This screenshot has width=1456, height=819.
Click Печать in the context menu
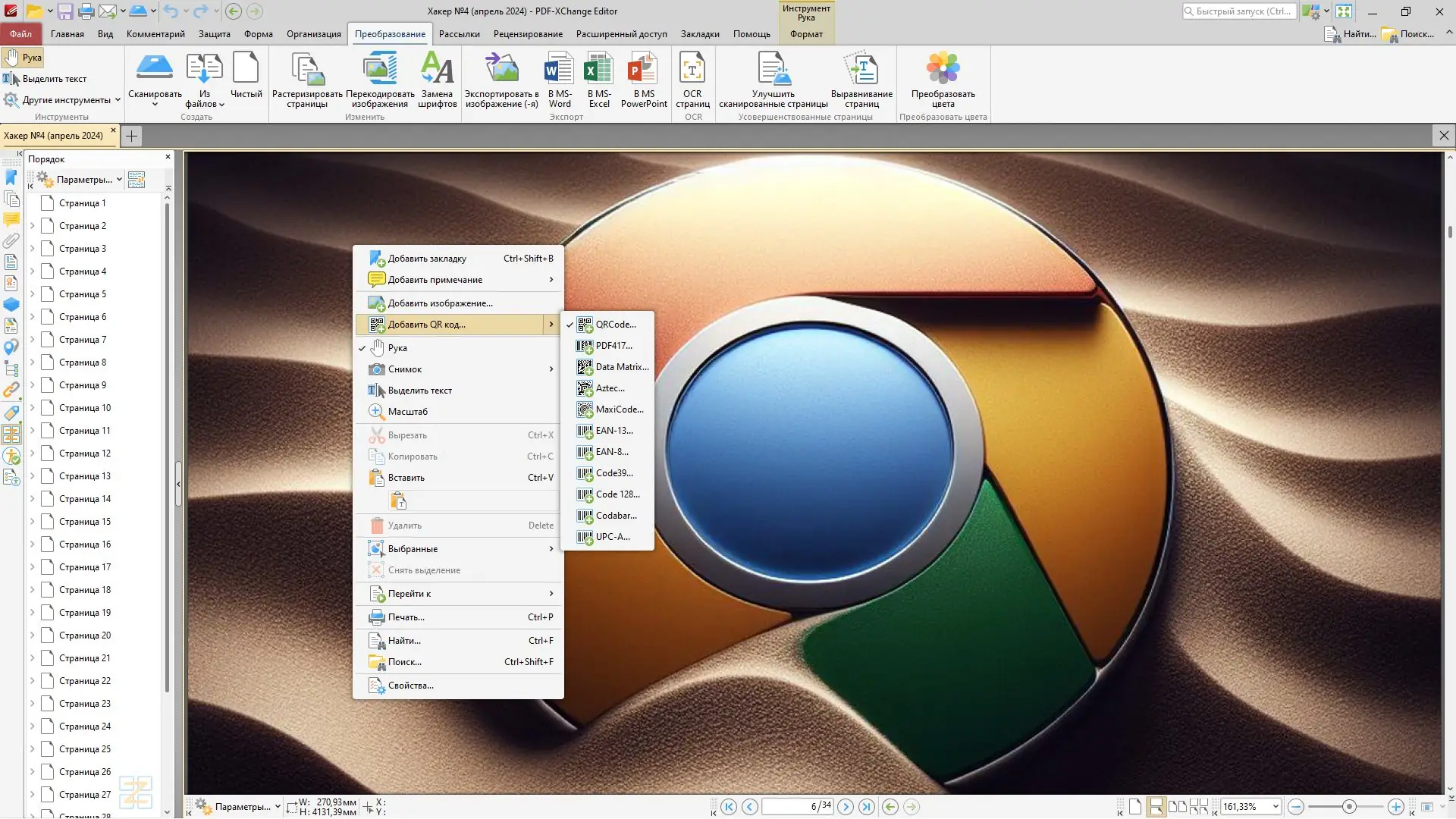(406, 617)
